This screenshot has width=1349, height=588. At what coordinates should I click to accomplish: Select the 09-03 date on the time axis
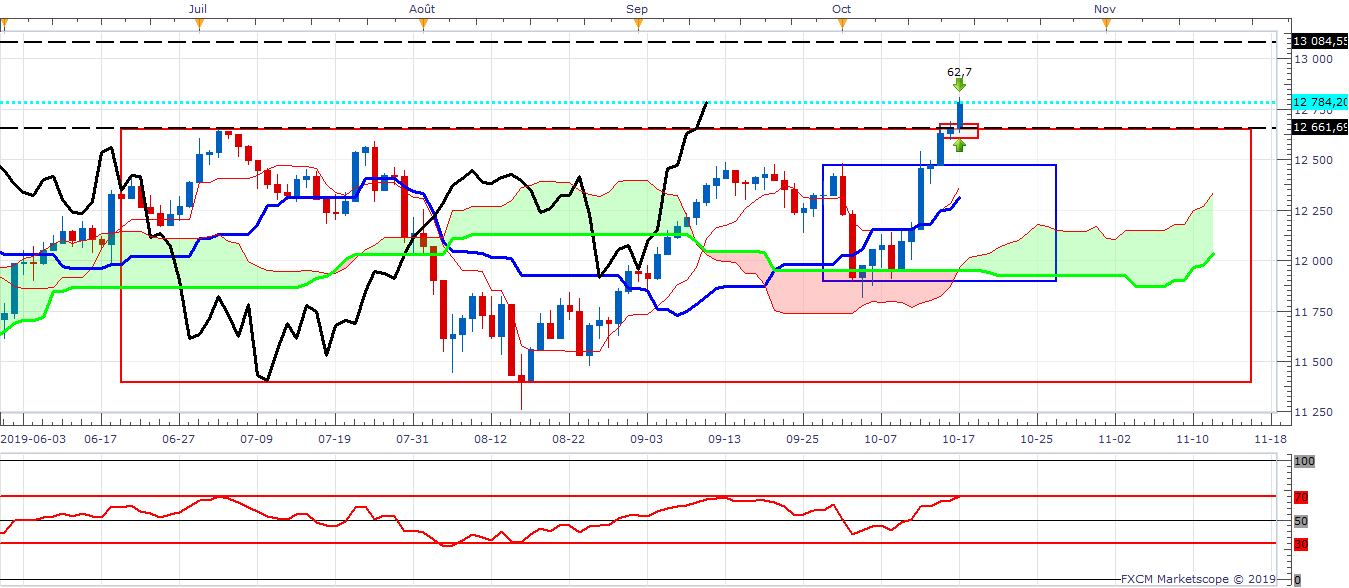(646, 438)
